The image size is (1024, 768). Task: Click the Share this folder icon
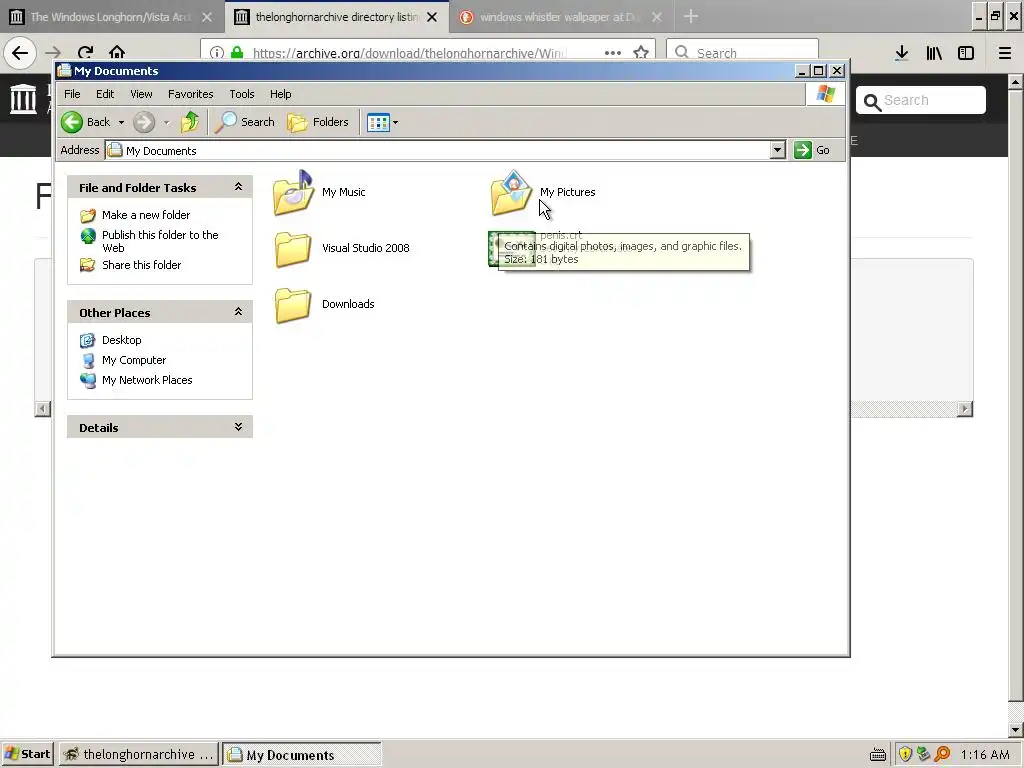pos(88,264)
